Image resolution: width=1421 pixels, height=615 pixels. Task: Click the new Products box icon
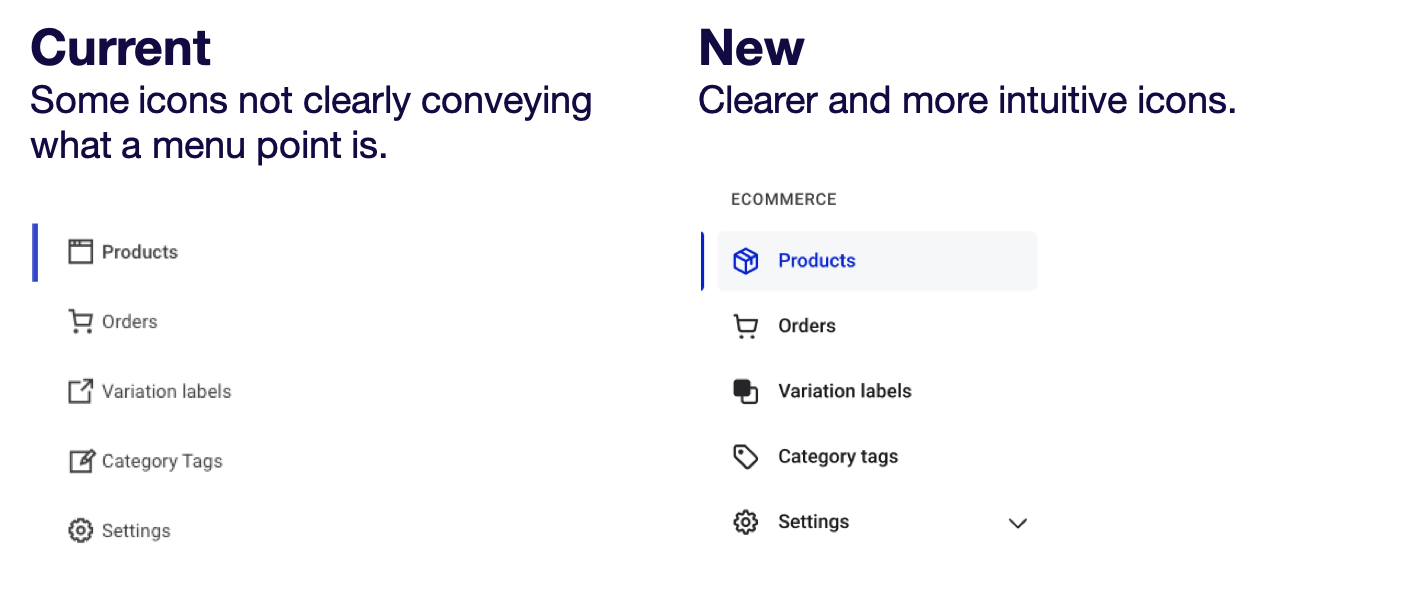click(746, 261)
